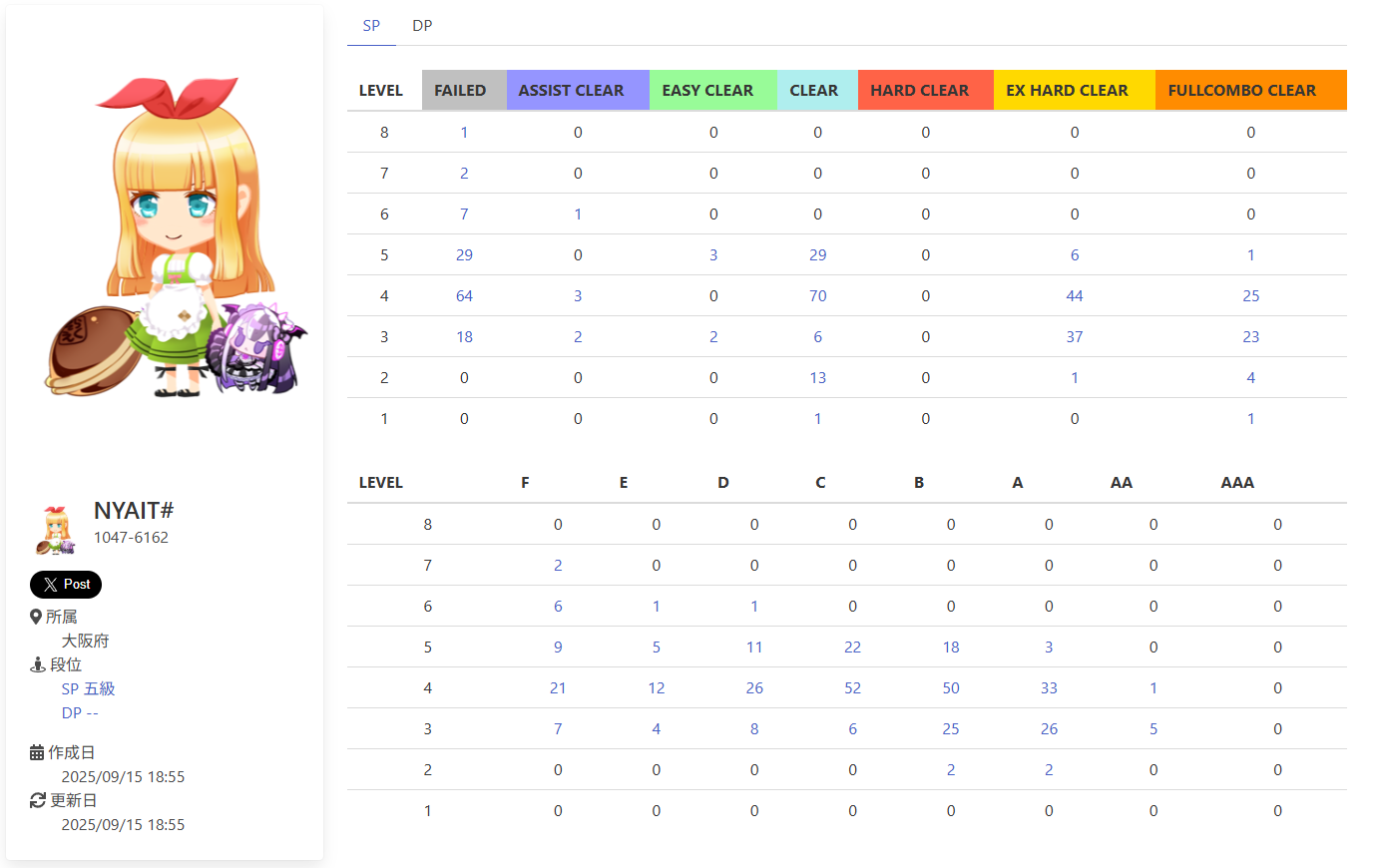1380x868 pixels.
Task: Click the HARD CLEAR header cell
Action: [x=919, y=90]
